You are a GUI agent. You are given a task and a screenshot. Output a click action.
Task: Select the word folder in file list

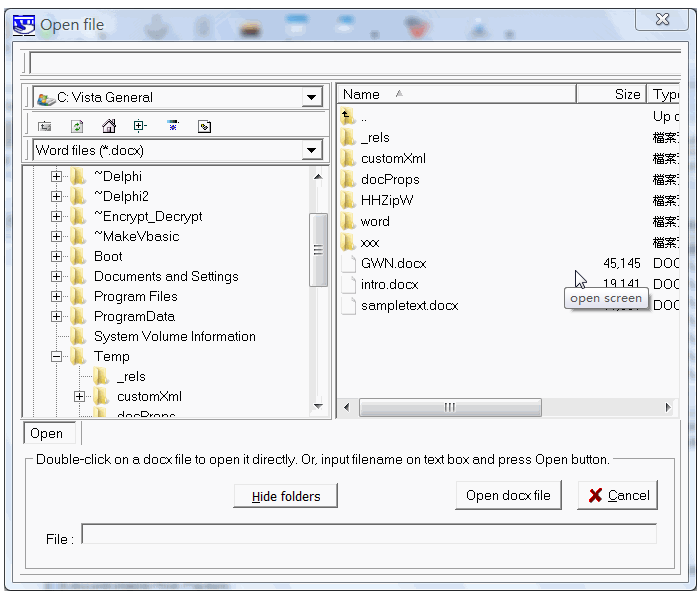click(375, 222)
